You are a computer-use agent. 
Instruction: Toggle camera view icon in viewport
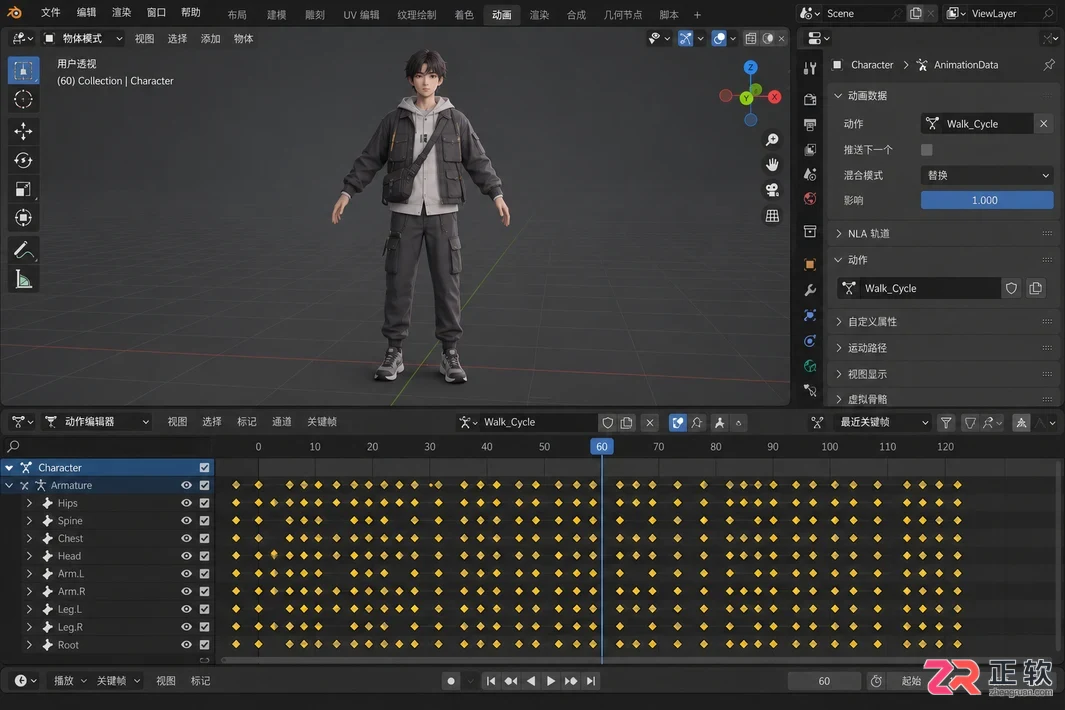(772, 190)
